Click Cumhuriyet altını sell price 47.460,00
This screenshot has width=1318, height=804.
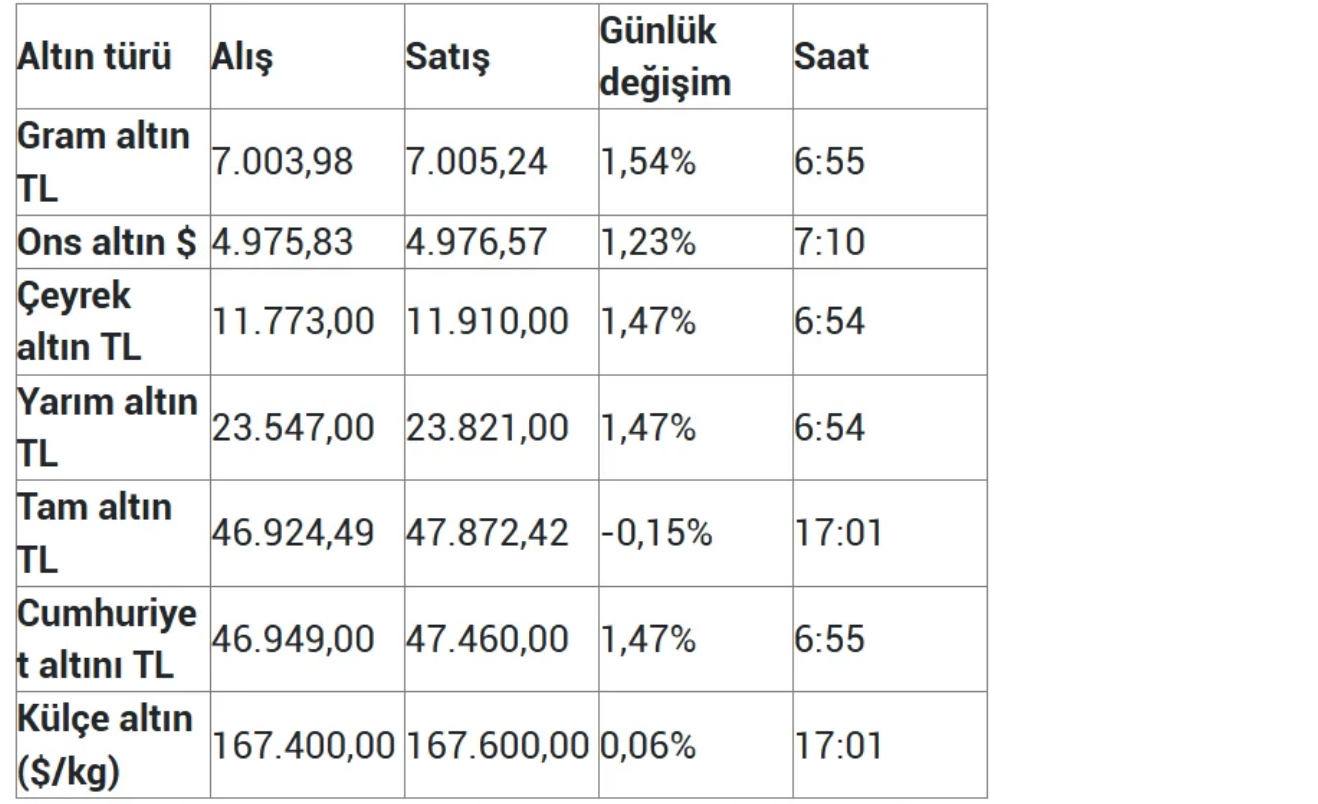tap(486, 639)
